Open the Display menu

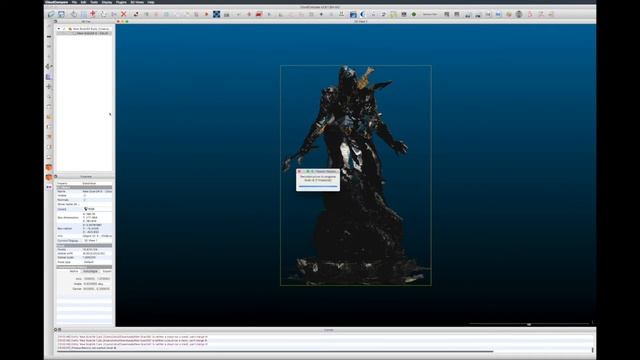click(107, 2)
